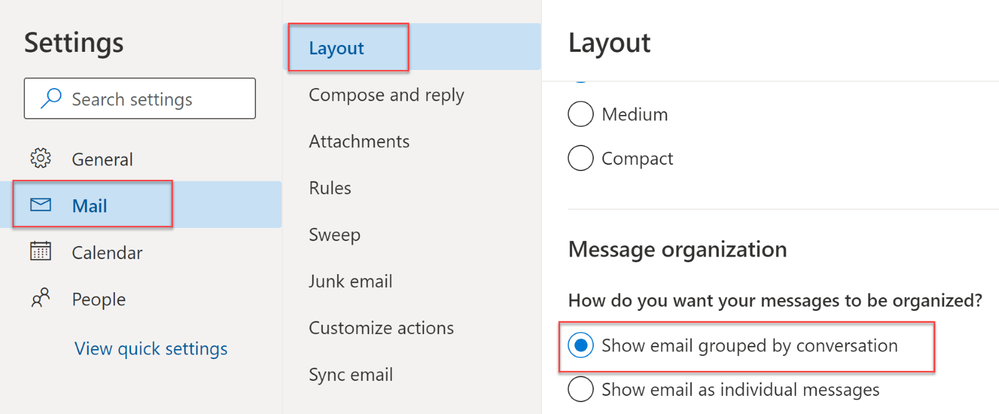The image size is (999, 414).
Task: Click the Calendar grid icon
Action: (41, 252)
